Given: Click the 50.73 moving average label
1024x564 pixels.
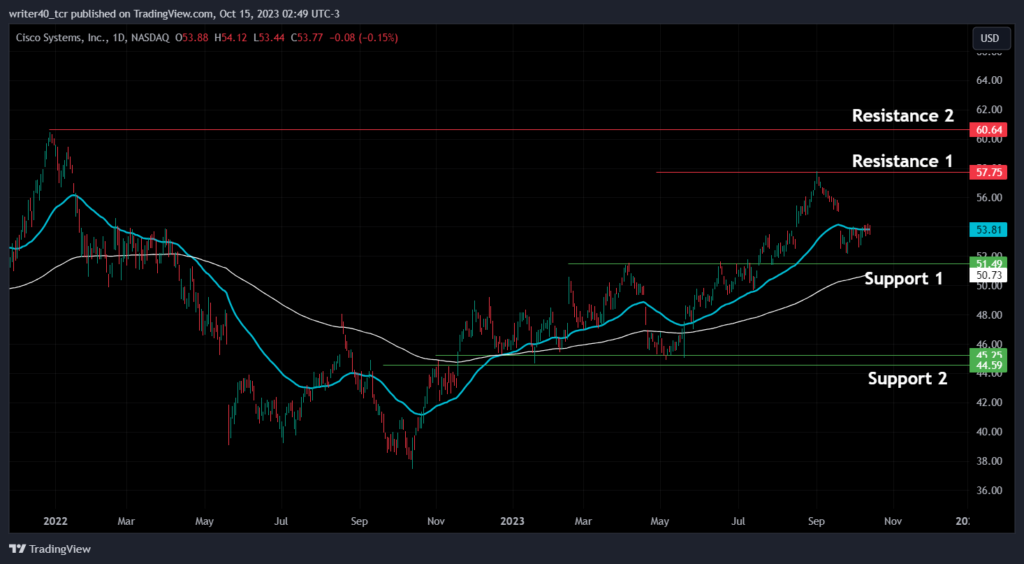Looking at the screenshot, I should pyautogui.click(x=988, y=275).
